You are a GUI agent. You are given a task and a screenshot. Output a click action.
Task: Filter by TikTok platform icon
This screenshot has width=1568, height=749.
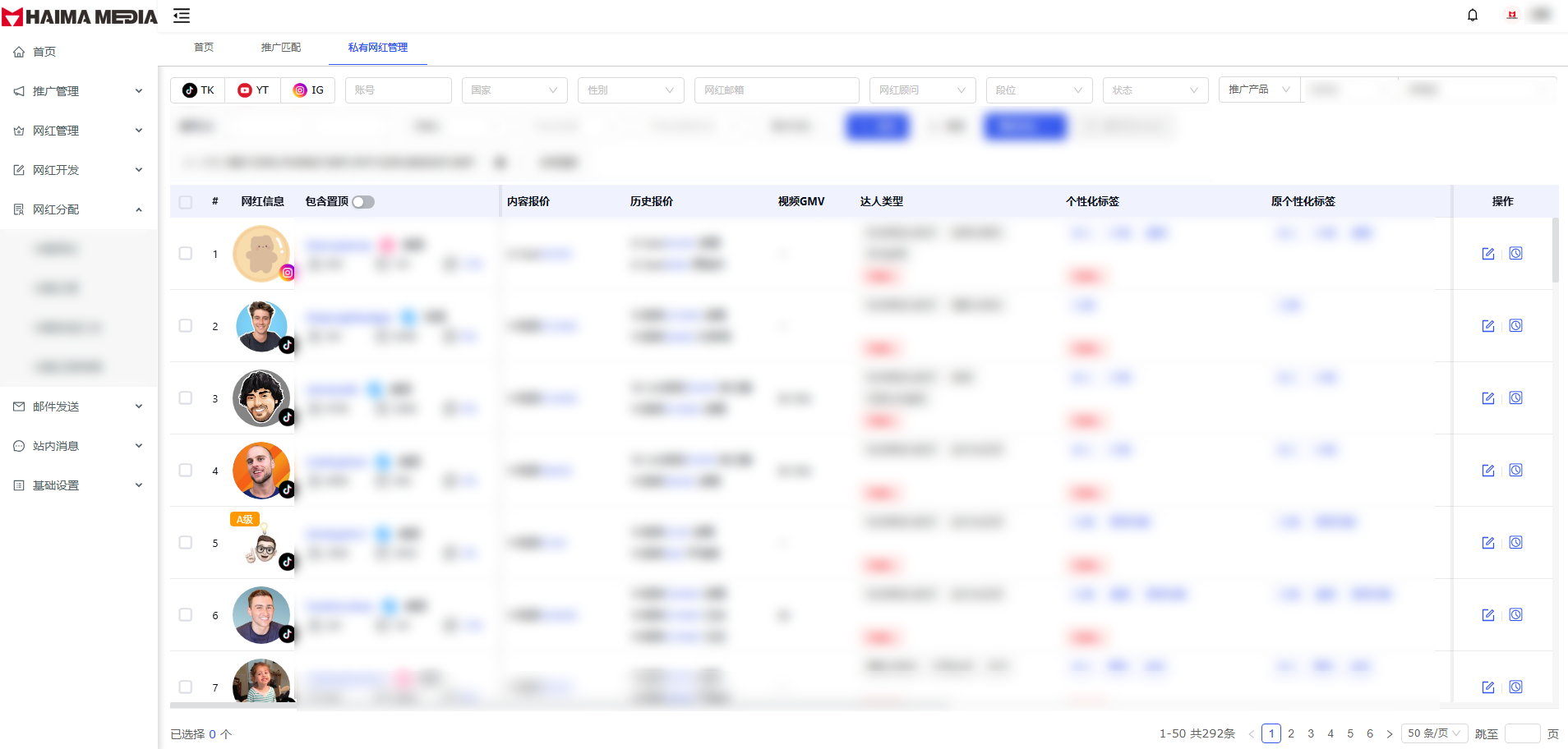point(198,90)
